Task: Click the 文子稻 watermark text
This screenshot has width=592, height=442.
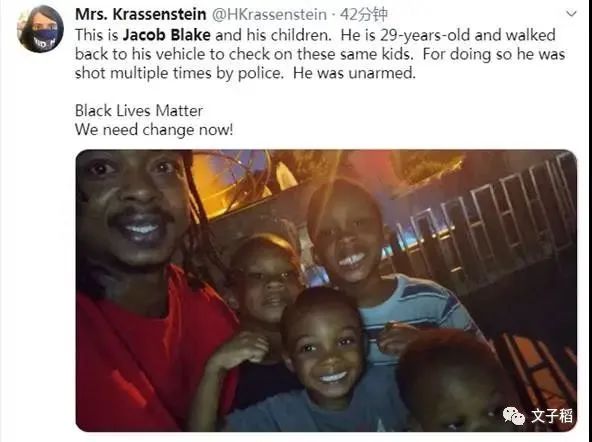Action: [552, 416]
